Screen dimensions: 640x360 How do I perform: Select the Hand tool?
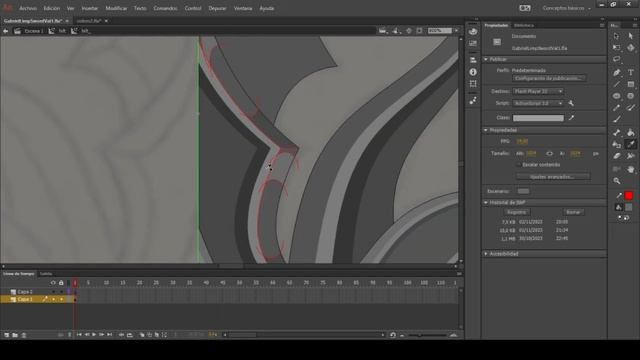[x=631, y=169]
